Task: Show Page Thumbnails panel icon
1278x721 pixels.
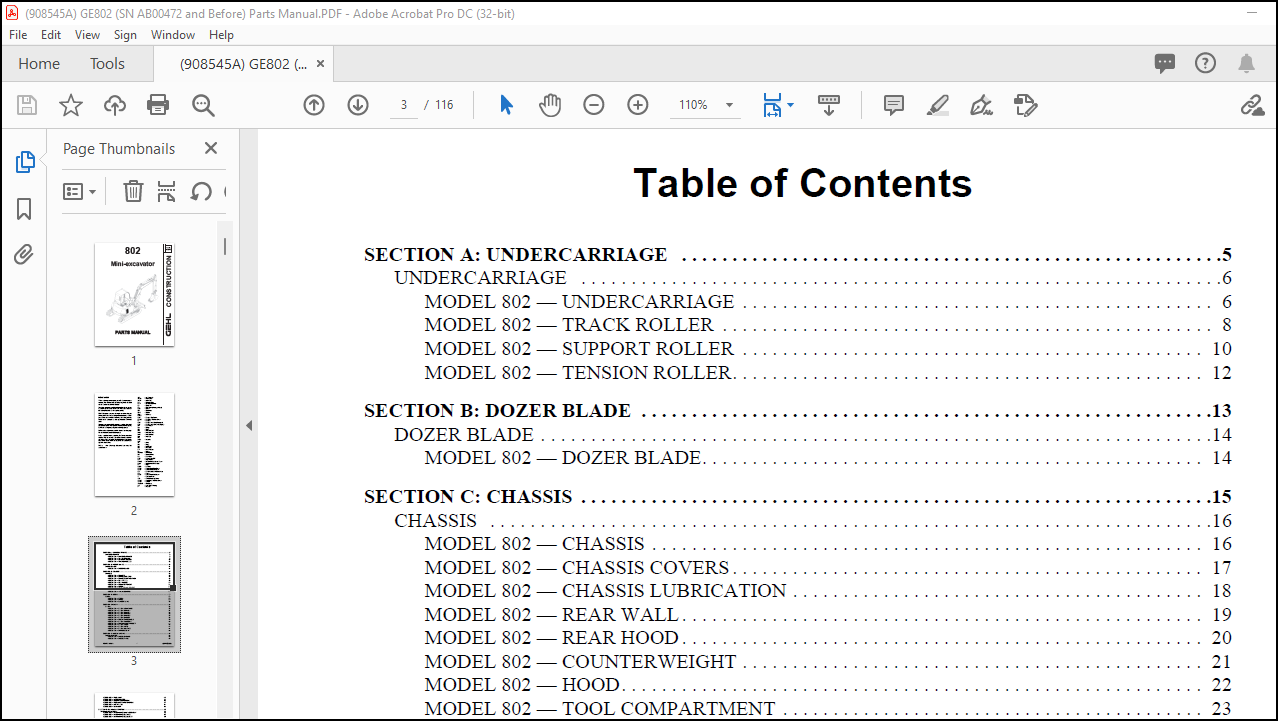Action: (25, 162)
